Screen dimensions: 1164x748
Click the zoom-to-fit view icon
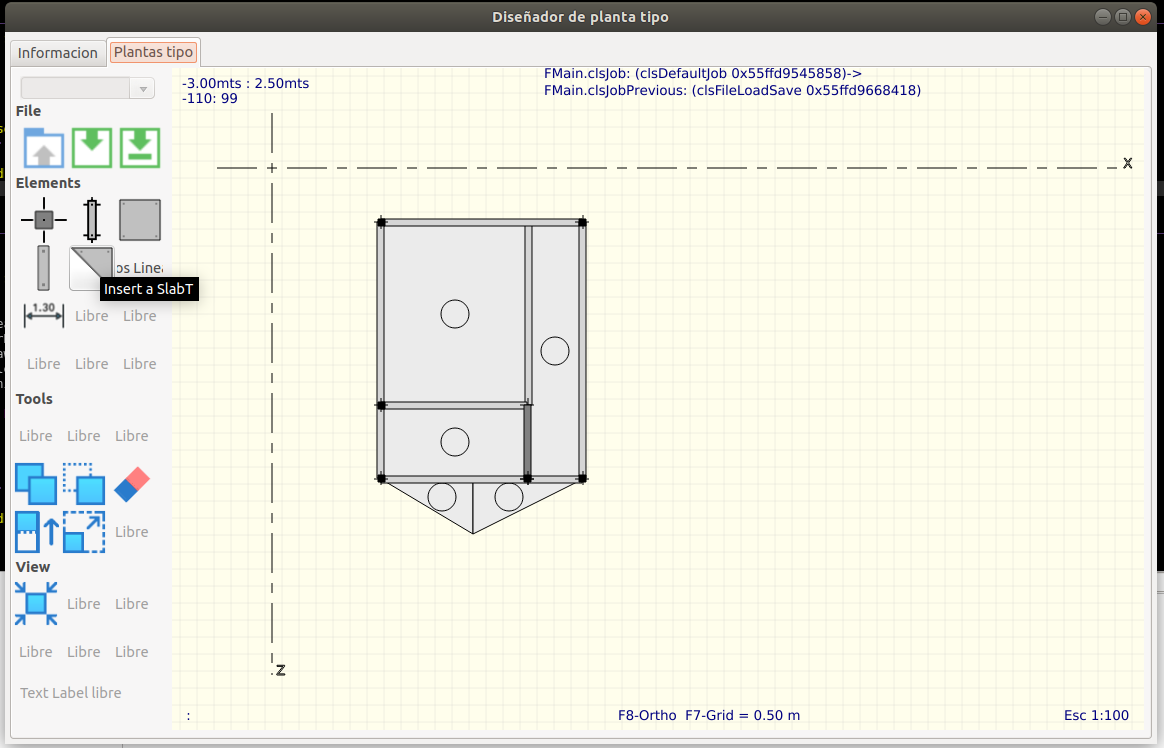36,604
